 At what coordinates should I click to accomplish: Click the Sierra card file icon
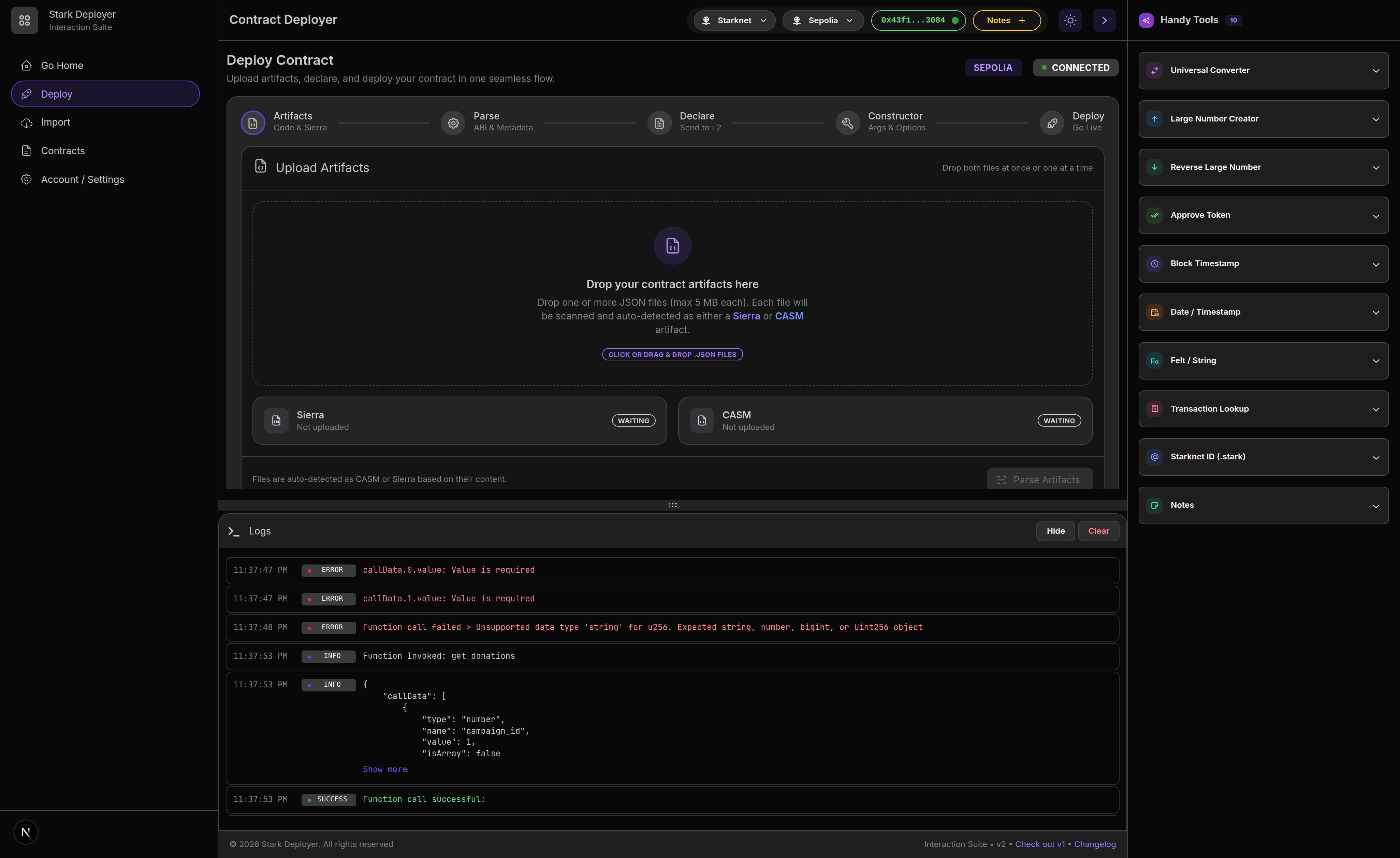click(276, 421)
